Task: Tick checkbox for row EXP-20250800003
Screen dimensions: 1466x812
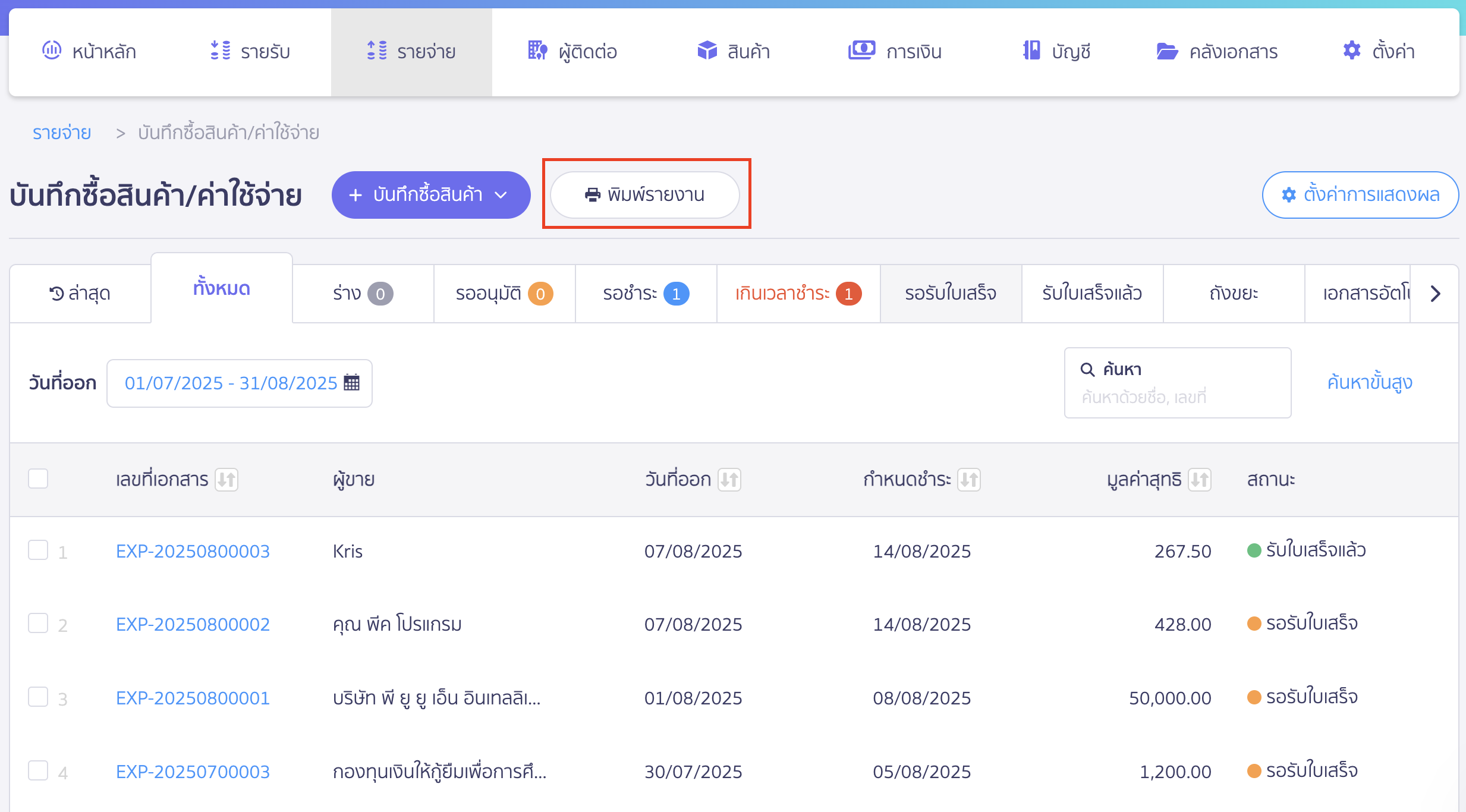Action: click(38, 550)
